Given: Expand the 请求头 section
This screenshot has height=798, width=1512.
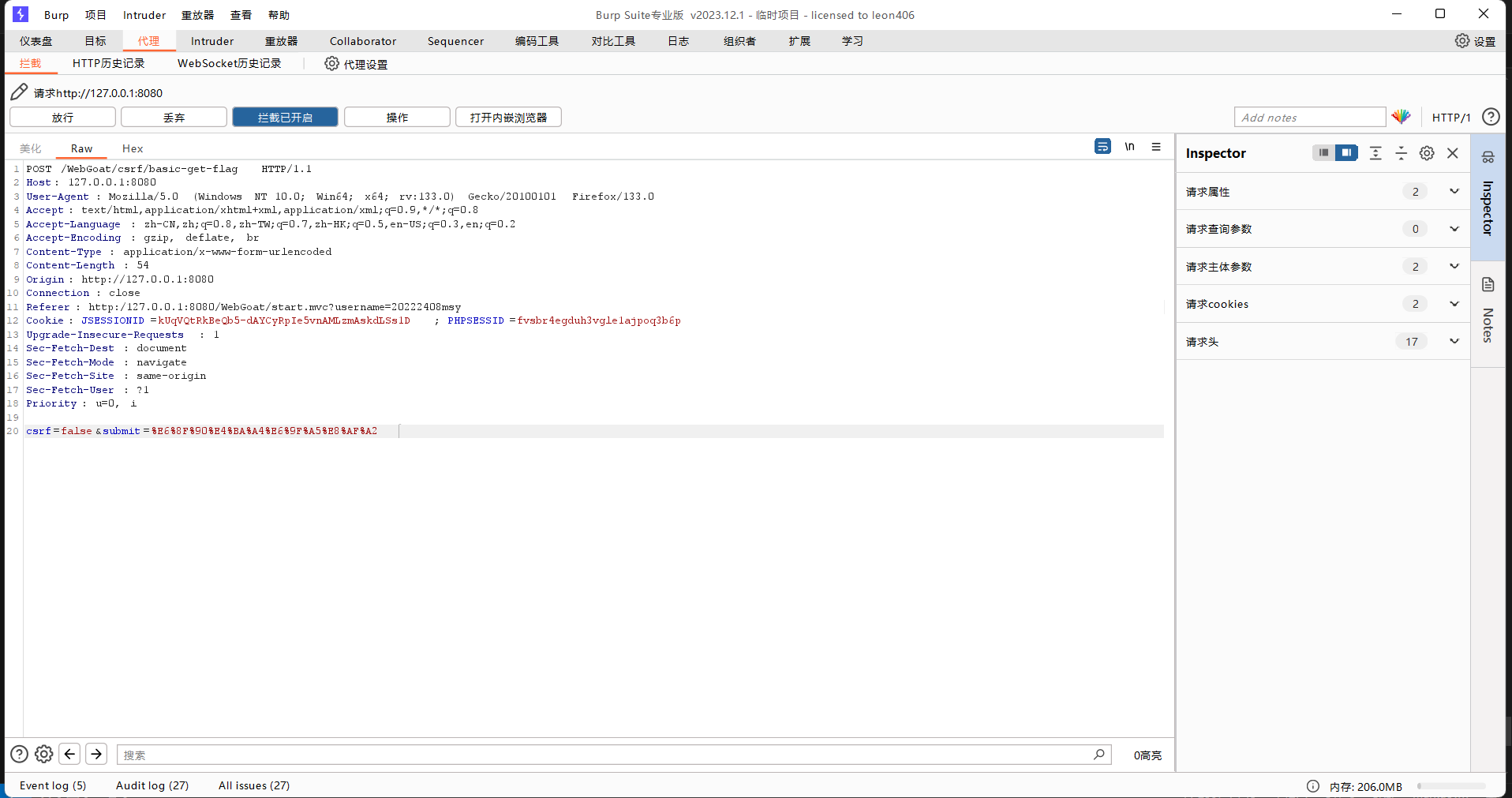Looking at the screenshot, I should 1323,342.
